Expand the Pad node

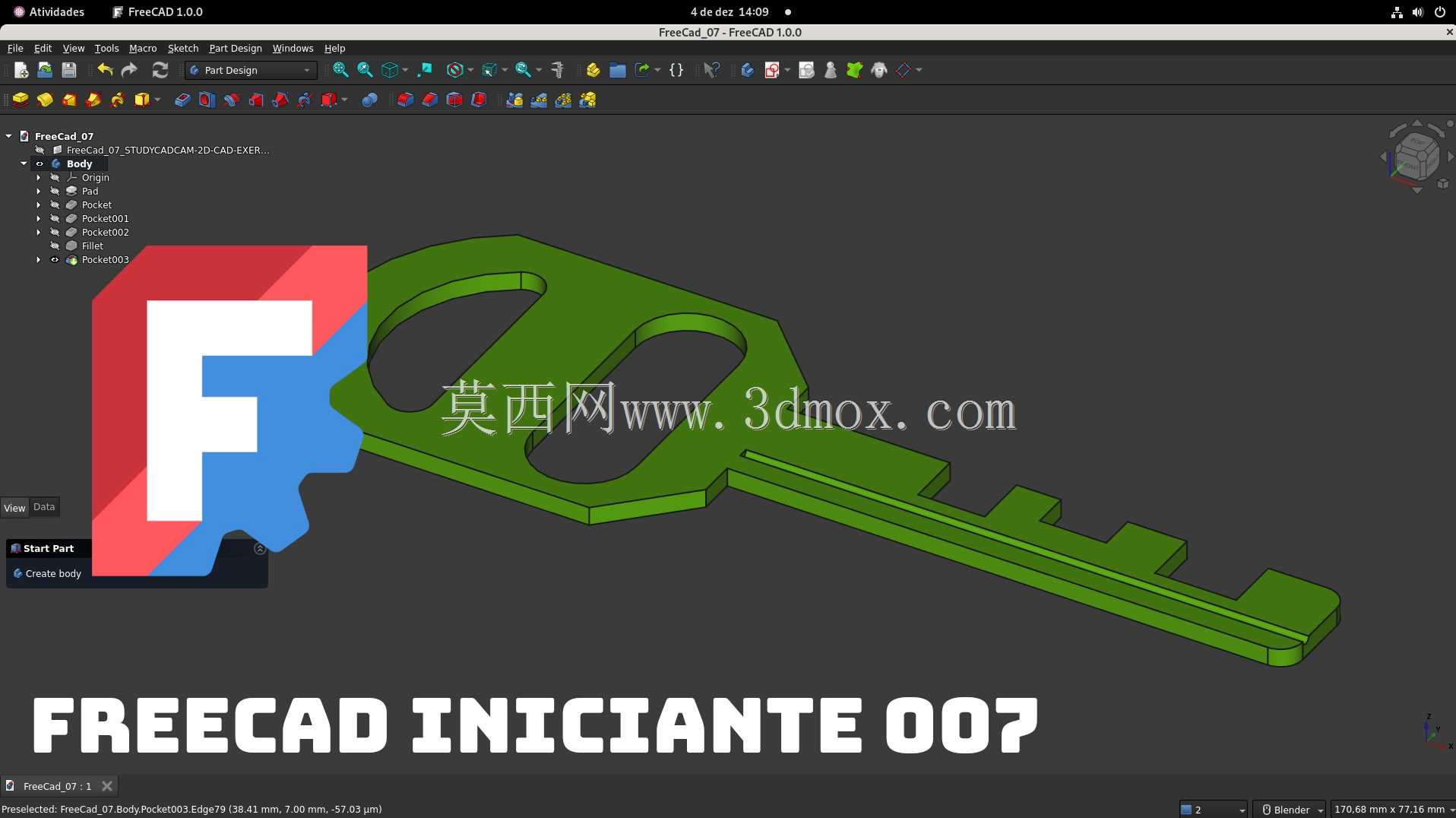tap(39, 191)
